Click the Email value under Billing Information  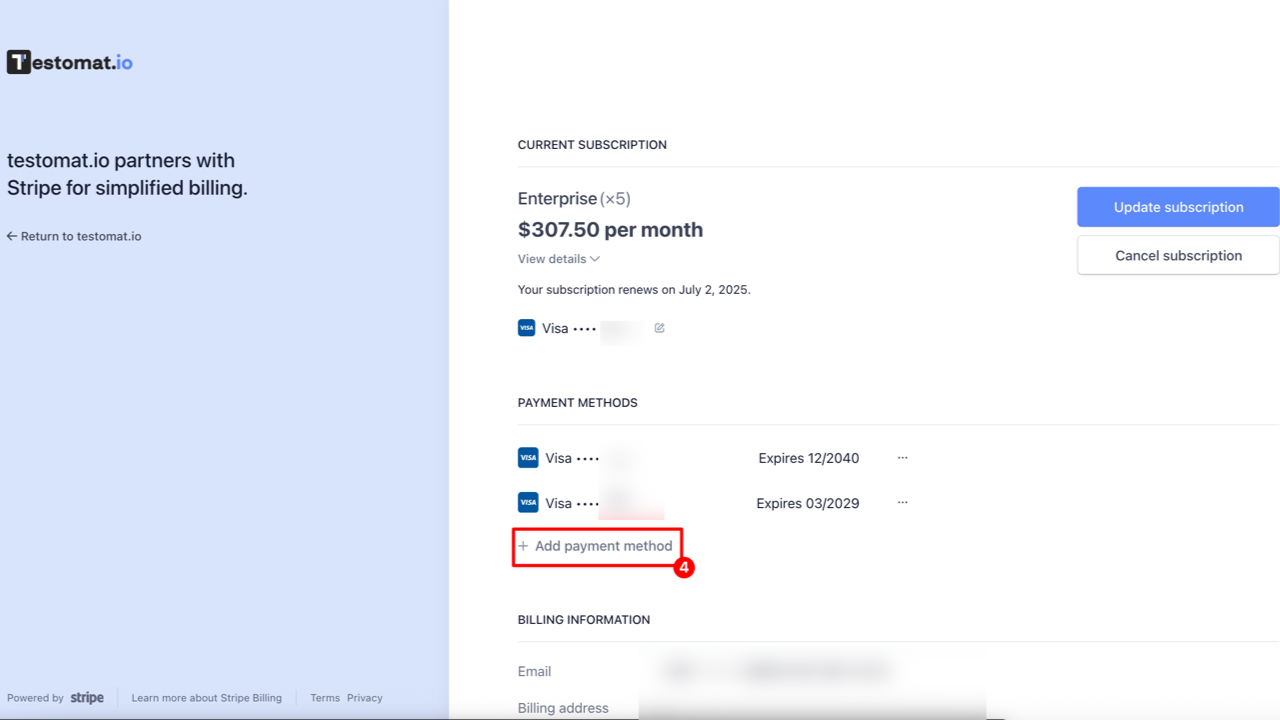pos(780,671)
